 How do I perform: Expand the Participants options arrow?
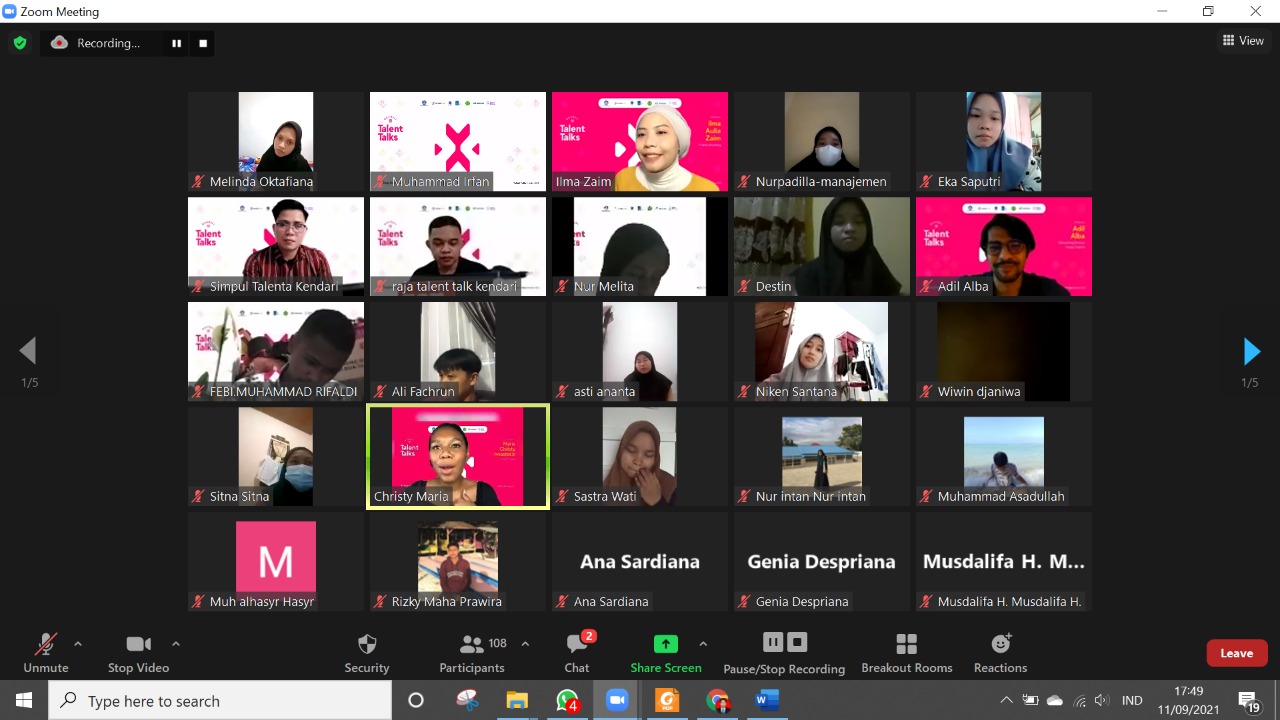[525, 644]
